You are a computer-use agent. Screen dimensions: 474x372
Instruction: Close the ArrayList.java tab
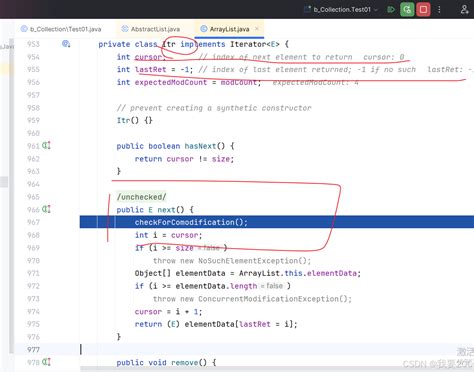tap(257, 29)
